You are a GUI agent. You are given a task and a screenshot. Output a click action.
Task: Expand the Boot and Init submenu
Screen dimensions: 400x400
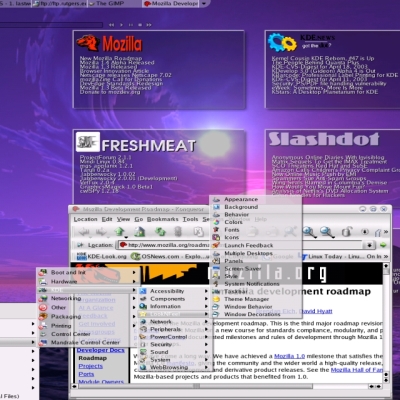click(88, 272)
